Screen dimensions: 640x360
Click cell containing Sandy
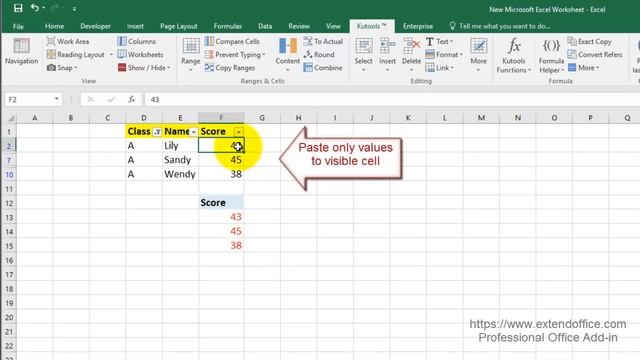coord(180,160)
